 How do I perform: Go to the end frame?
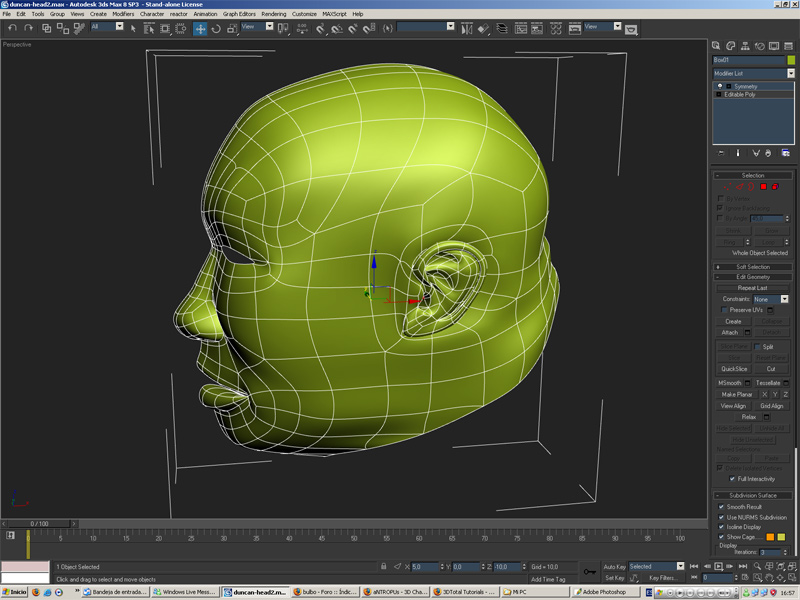tap(743, 566)
